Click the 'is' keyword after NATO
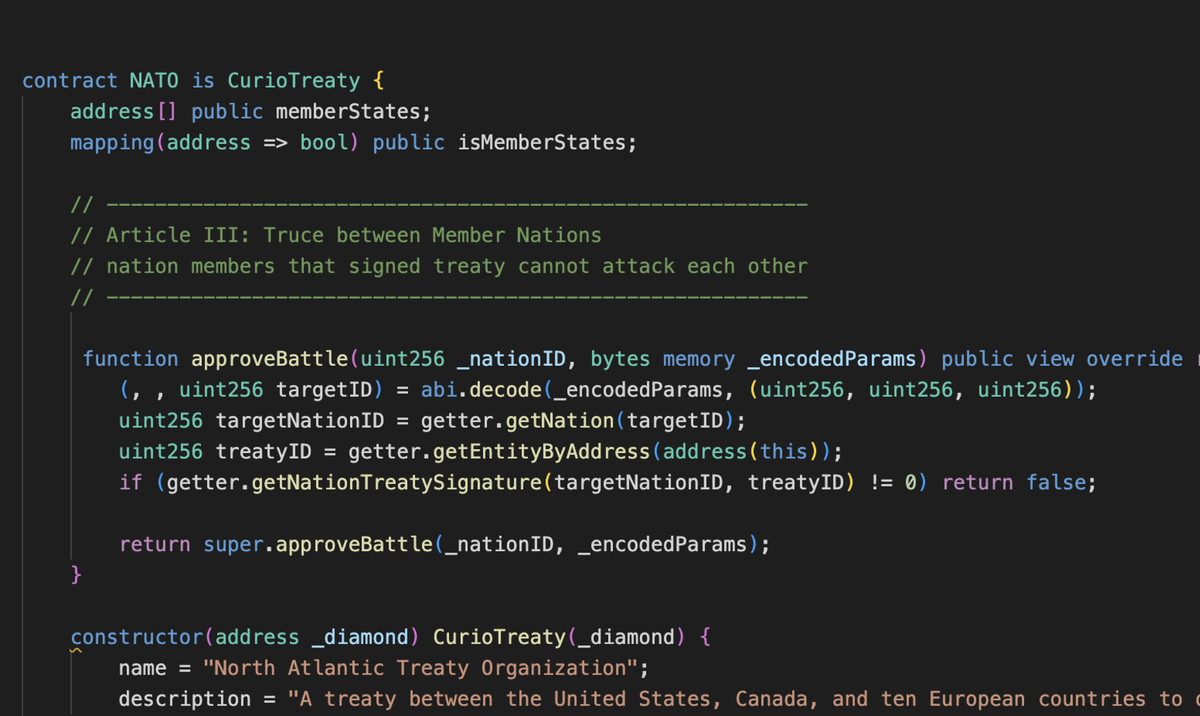 tap(203, 80)
